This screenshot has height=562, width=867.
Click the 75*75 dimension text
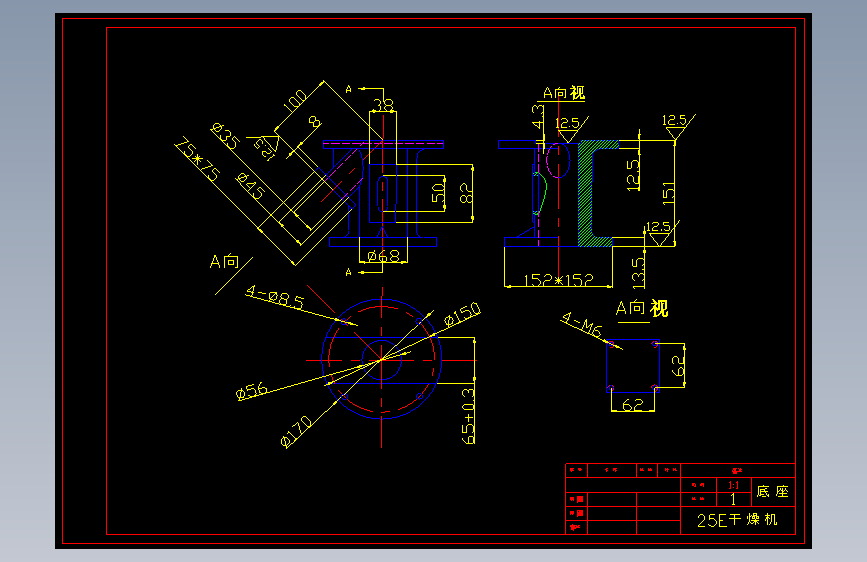197,159
